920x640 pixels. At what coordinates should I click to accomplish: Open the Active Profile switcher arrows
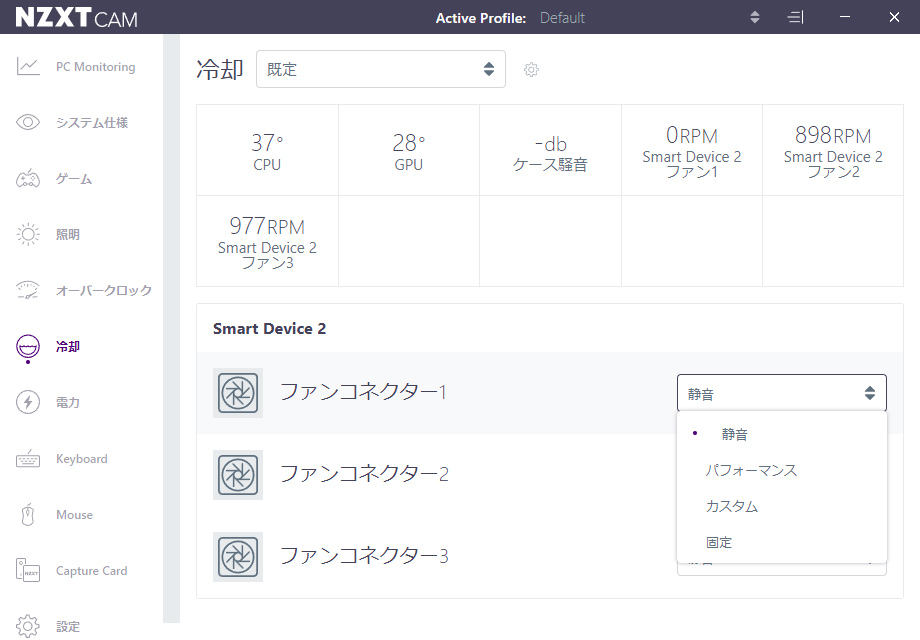click(x=755, y=18)
